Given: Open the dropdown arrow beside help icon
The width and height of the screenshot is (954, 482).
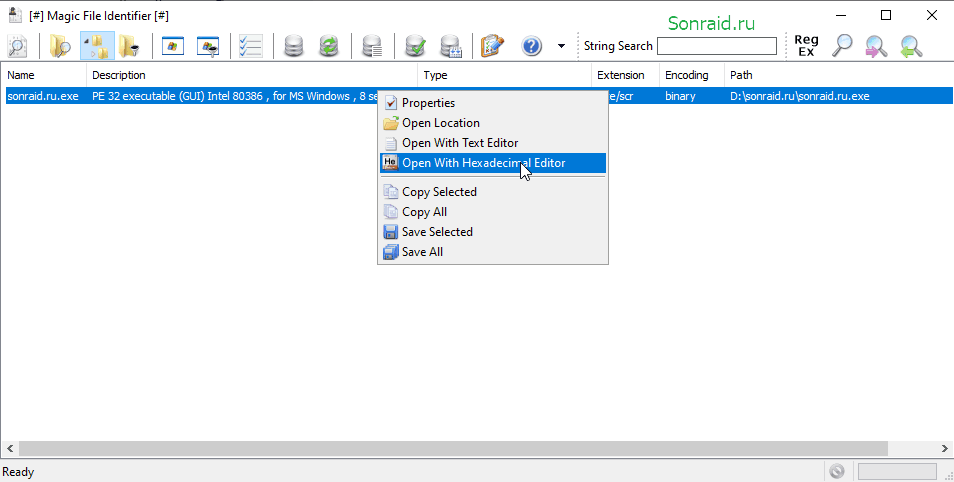Looking at the screenshot, I should coord(561,46).
